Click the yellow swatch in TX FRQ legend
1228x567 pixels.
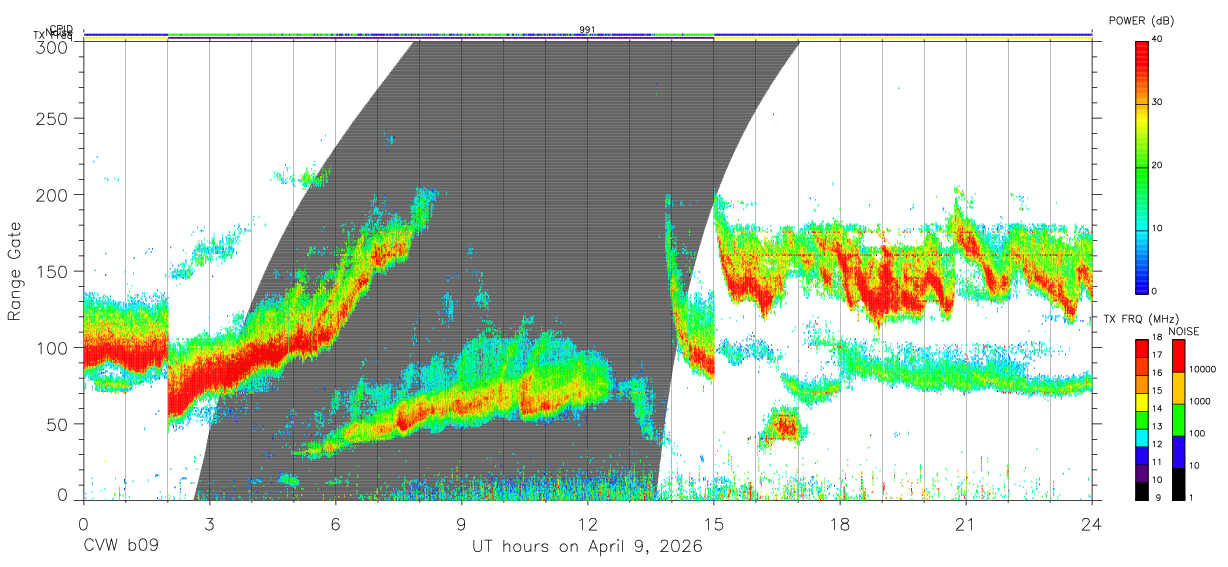pos(1142,402)
